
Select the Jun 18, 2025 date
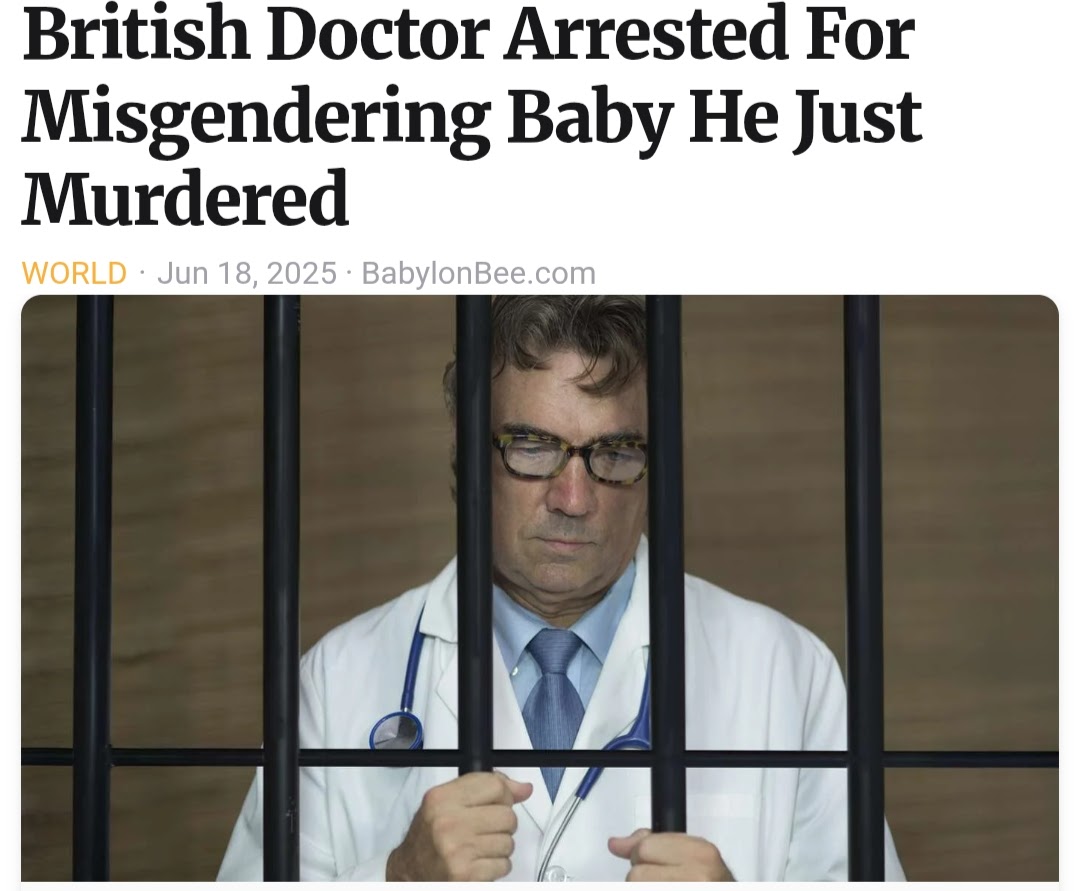tap(247, 273)
